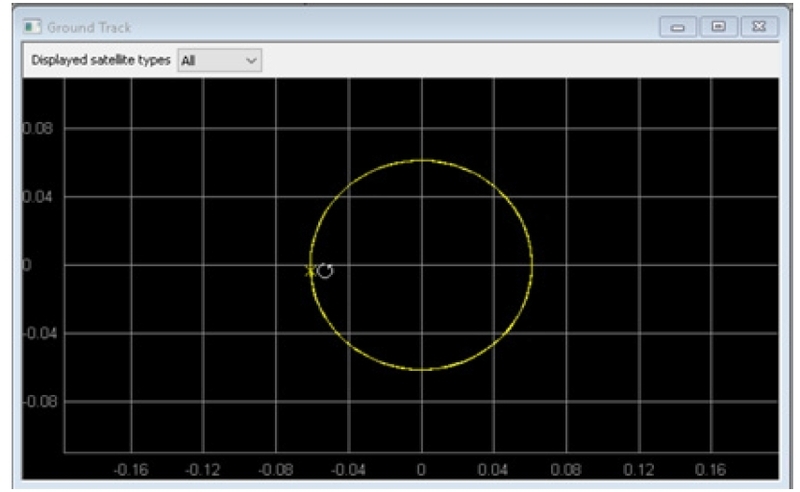Click the 0.04 label on vertical axis
Screen dimensions: 800x492
(38, 196)
